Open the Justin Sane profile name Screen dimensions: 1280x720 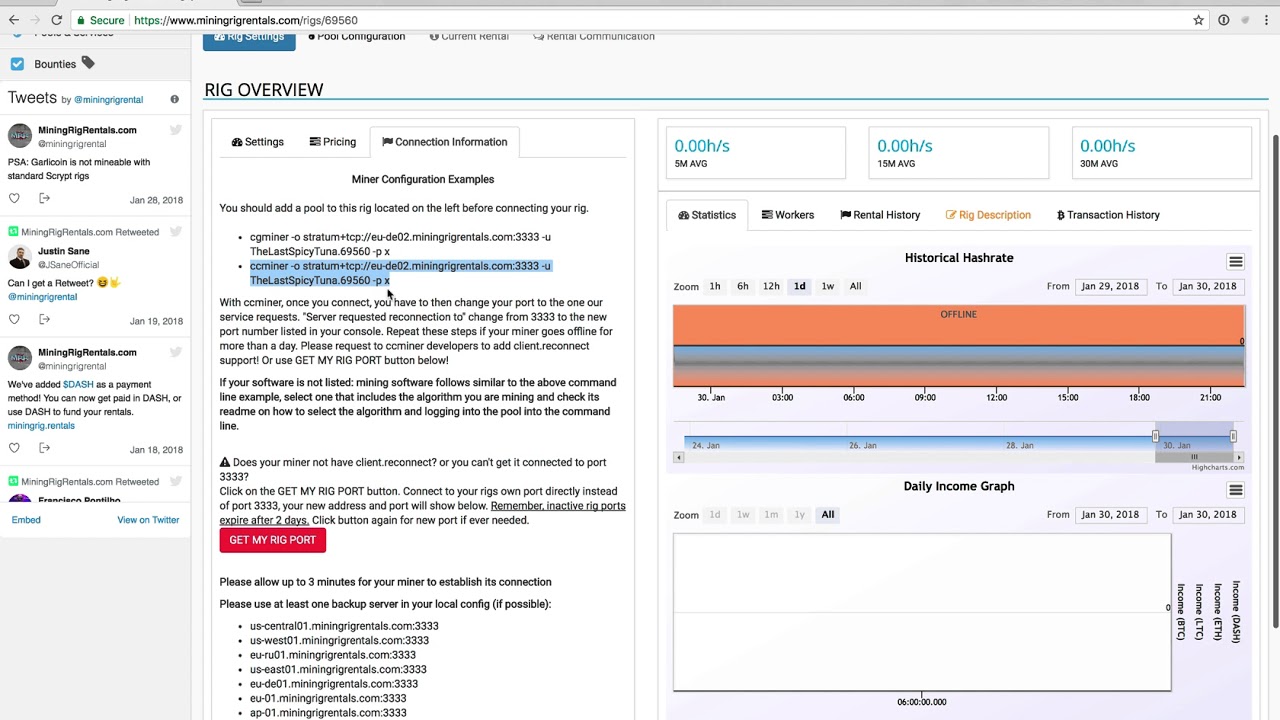(x=63, y=251)
